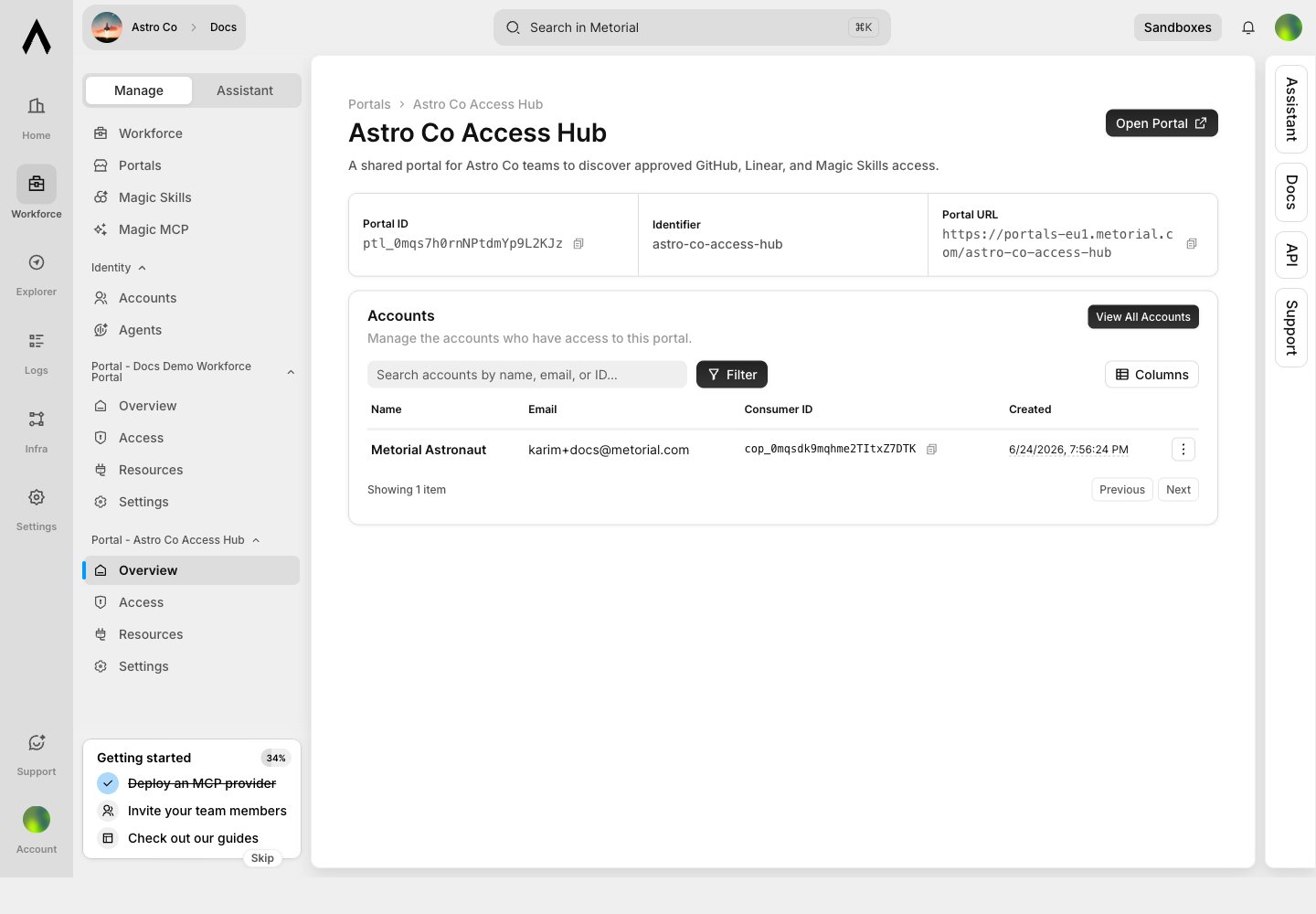The image size is (1316, 914).
Task: Open Accounts under Identity
Action: pyautogui.click(x=191, y=298)
